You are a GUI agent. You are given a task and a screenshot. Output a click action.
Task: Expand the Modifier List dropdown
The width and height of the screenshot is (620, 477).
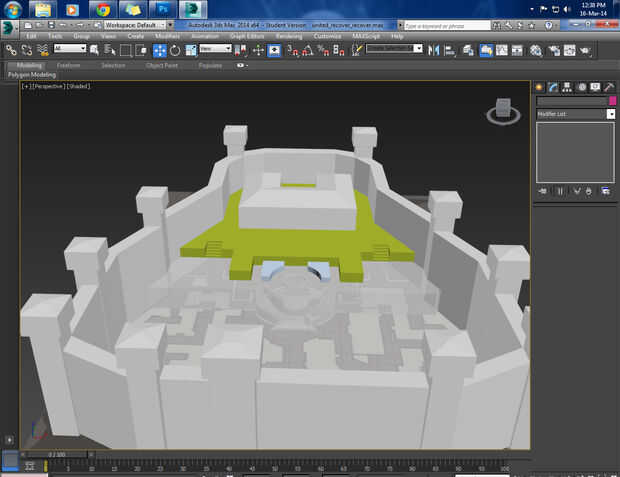click(x=611, y=114)
